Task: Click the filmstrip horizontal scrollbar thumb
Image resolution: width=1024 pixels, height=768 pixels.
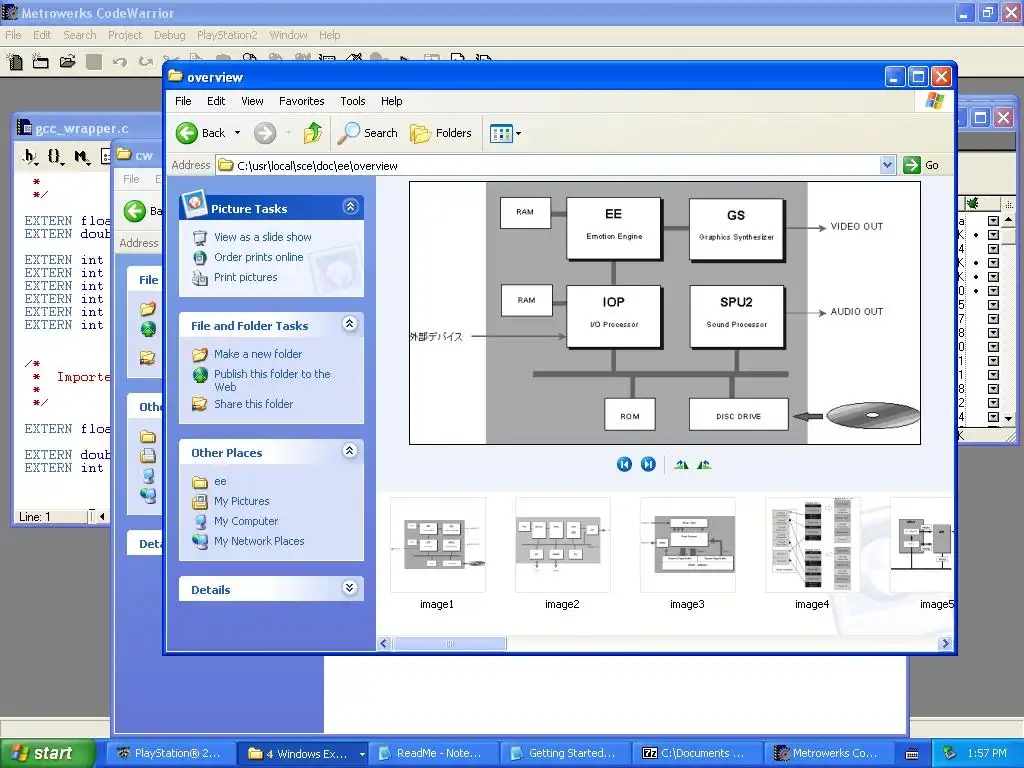Action: [449, 644]
